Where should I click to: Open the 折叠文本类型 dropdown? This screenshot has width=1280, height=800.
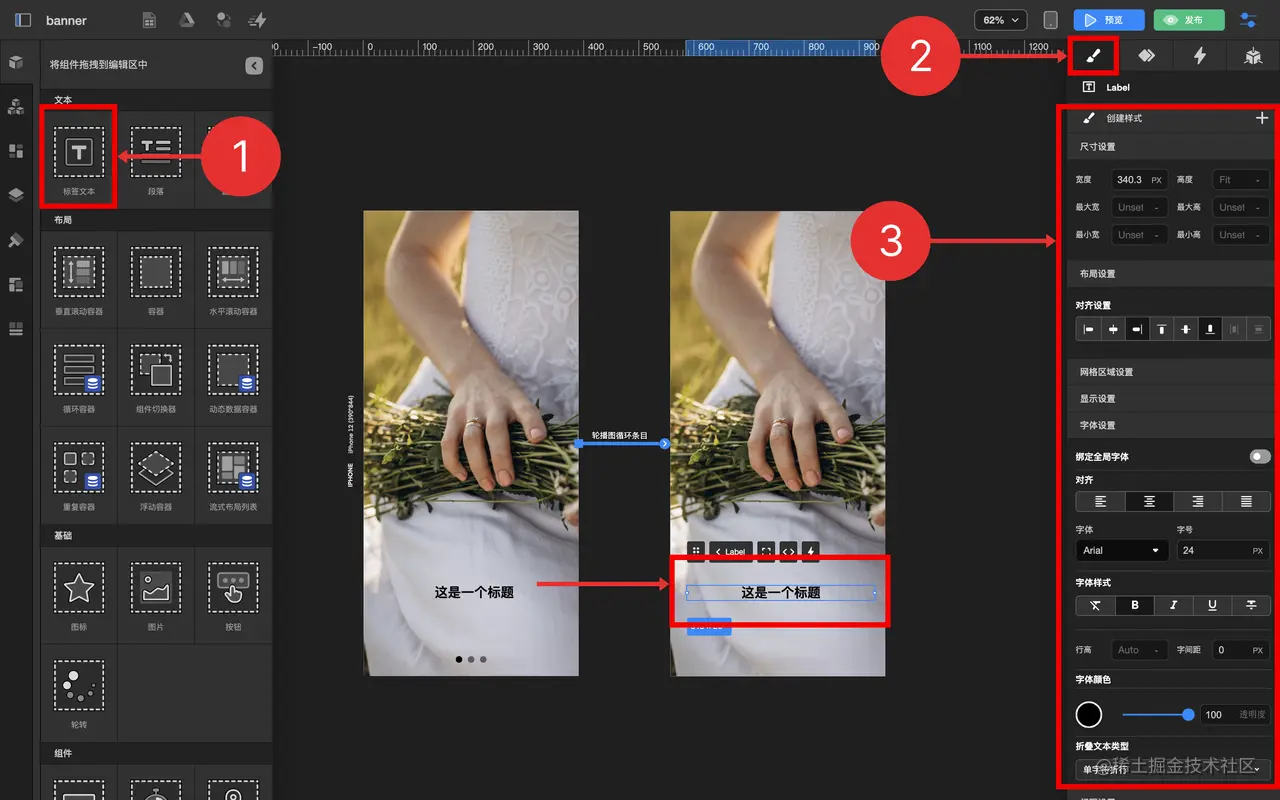point(1172,769)
